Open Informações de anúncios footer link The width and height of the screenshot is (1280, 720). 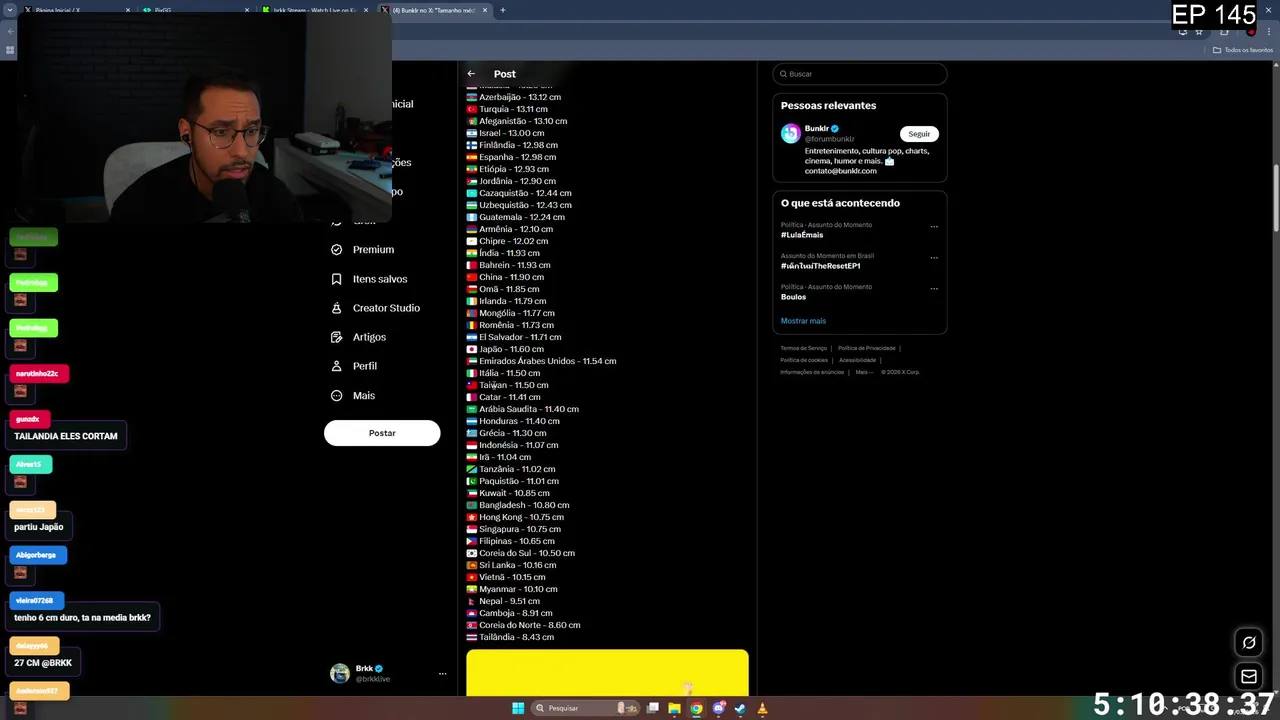point(812,372)
